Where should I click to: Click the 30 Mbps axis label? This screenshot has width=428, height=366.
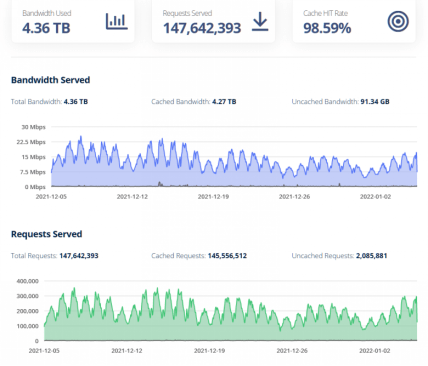click(x=33, y=127)
